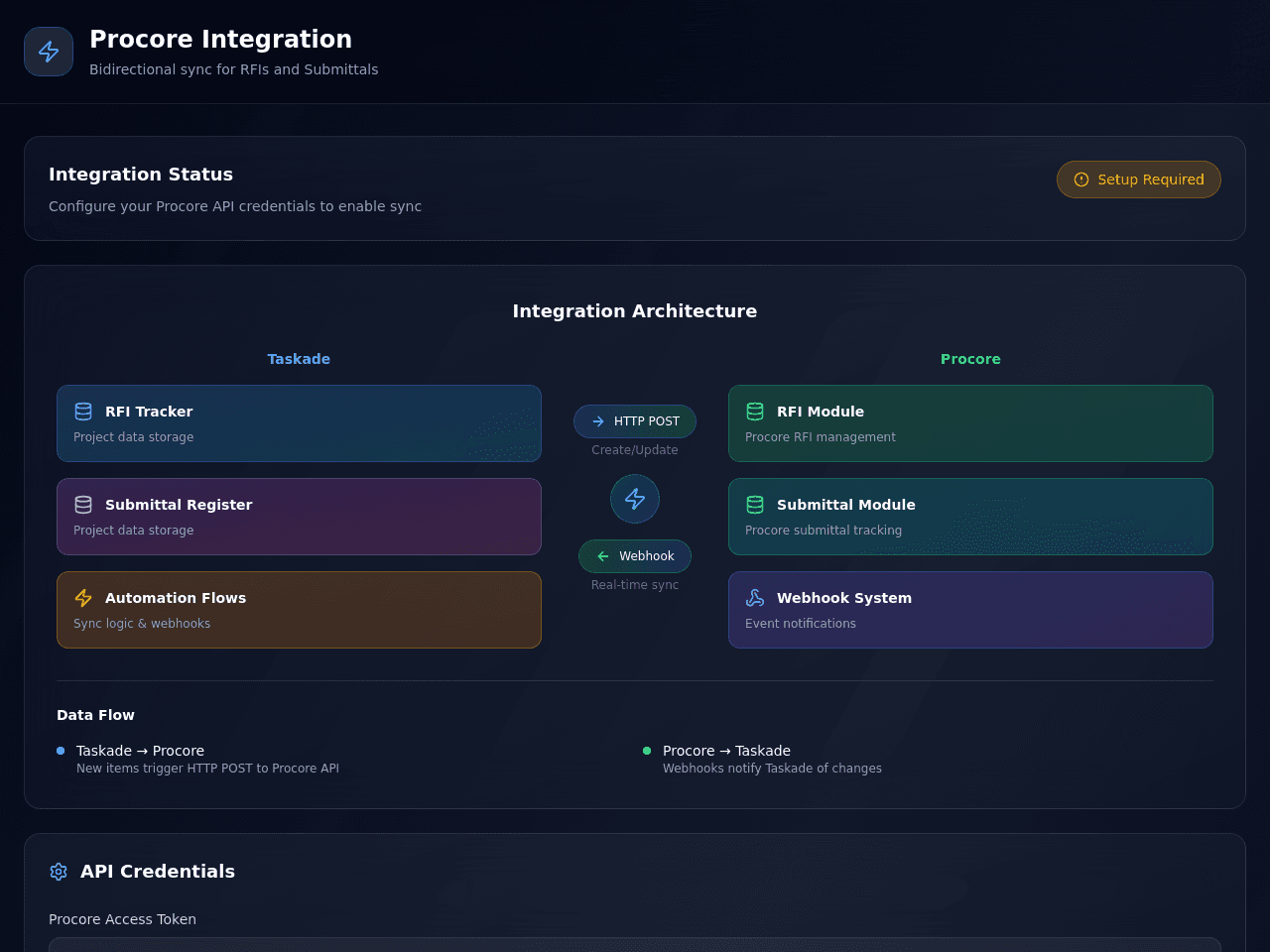Screen dimensions: 1270x952
Task: Click the center lightning sync icon
Action: pyautogui.click(x=635, y=499)
